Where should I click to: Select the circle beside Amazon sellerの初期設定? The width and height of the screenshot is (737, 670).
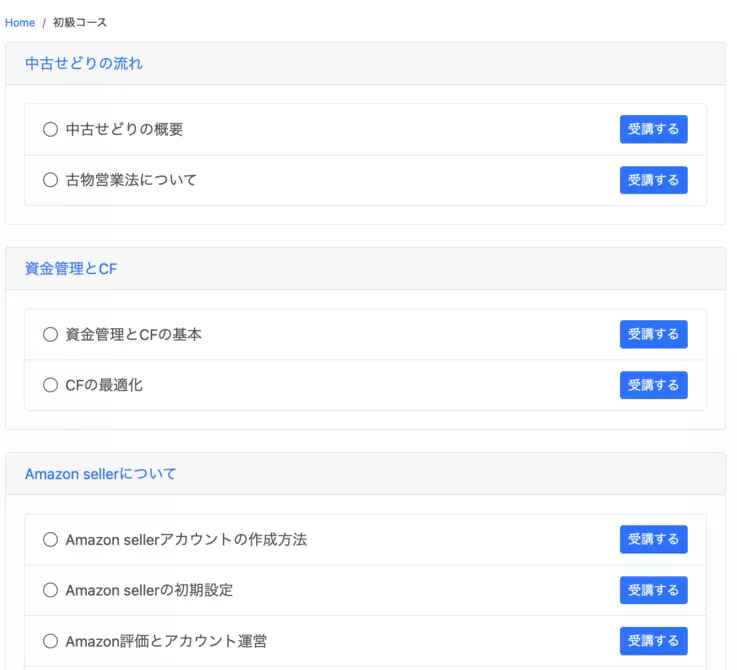click(x=50, y=590)
